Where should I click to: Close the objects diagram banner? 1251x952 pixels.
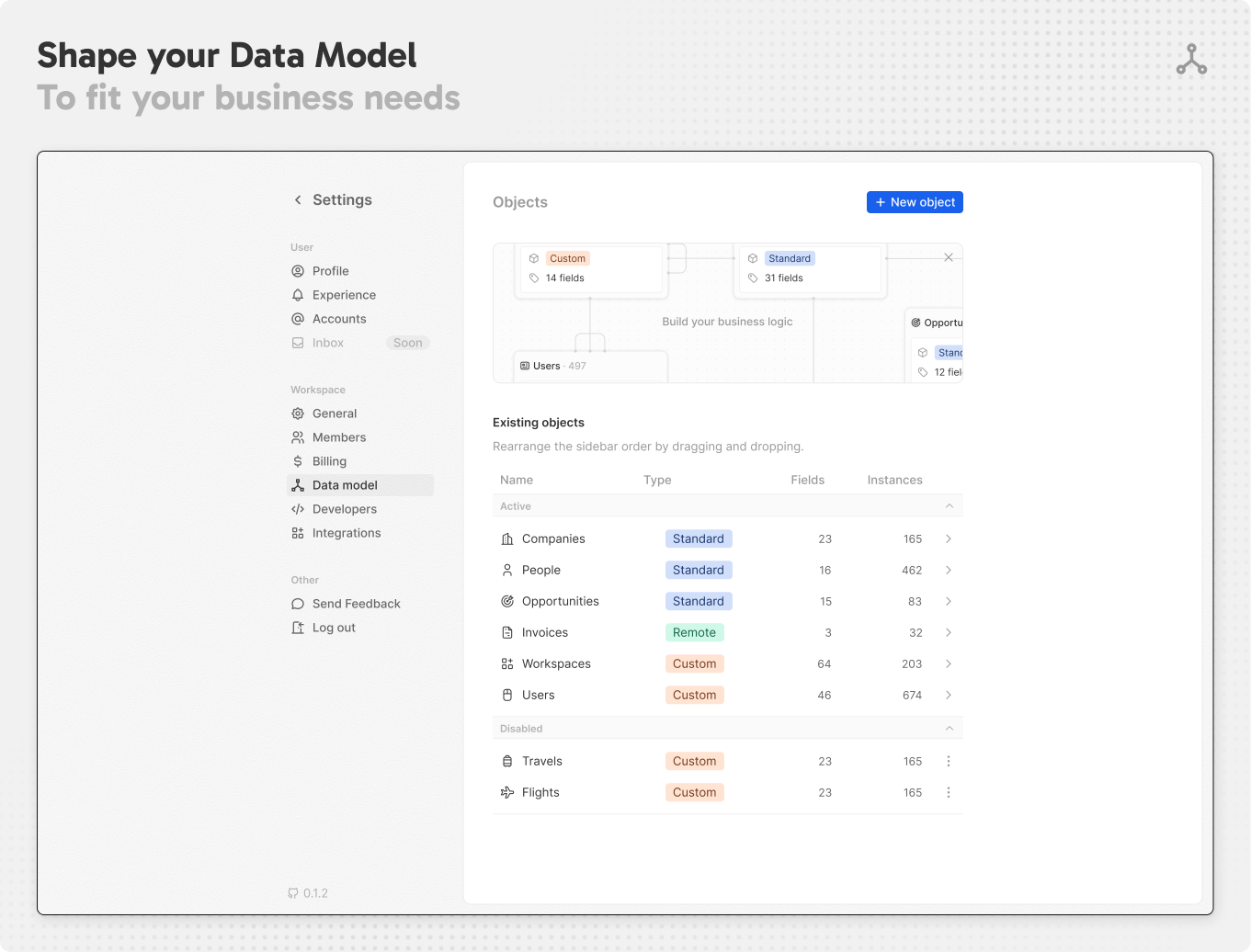click(949, 257)
